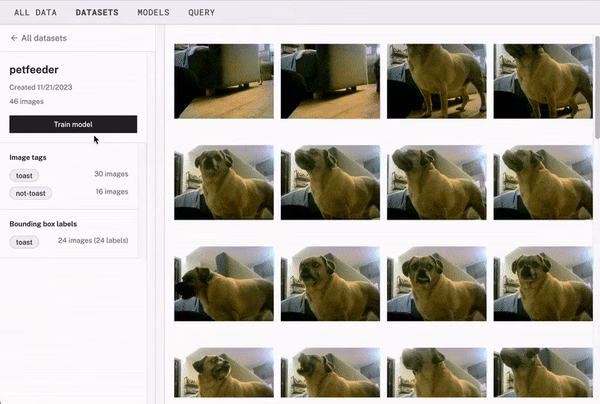
Task: Open first thumbnail in second row
Action: click(224, 182)
